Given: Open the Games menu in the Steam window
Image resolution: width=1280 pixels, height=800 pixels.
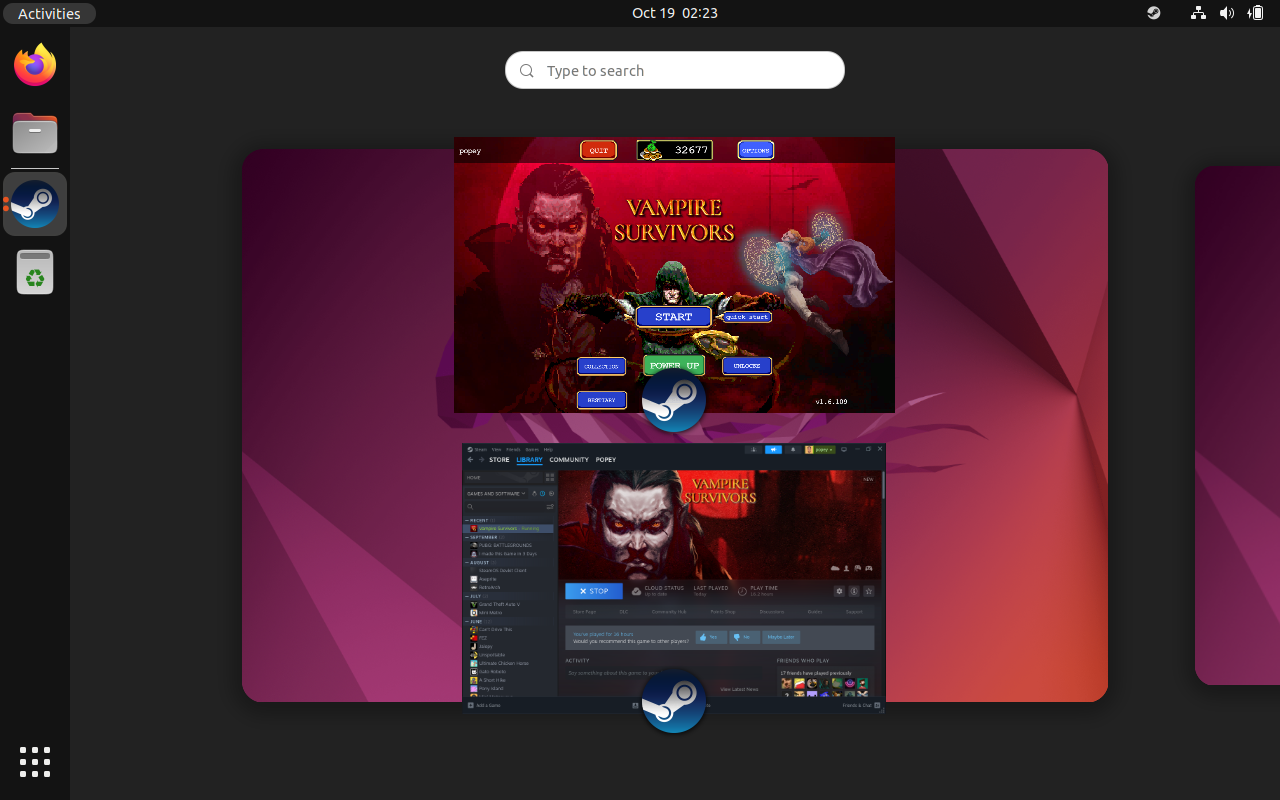Looking at the screenshot, I should [532, 450].
